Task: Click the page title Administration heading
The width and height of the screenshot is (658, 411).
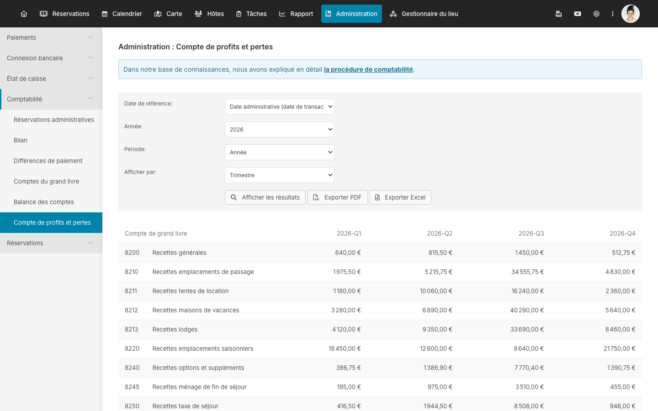Action: click(x=195, y=47)
